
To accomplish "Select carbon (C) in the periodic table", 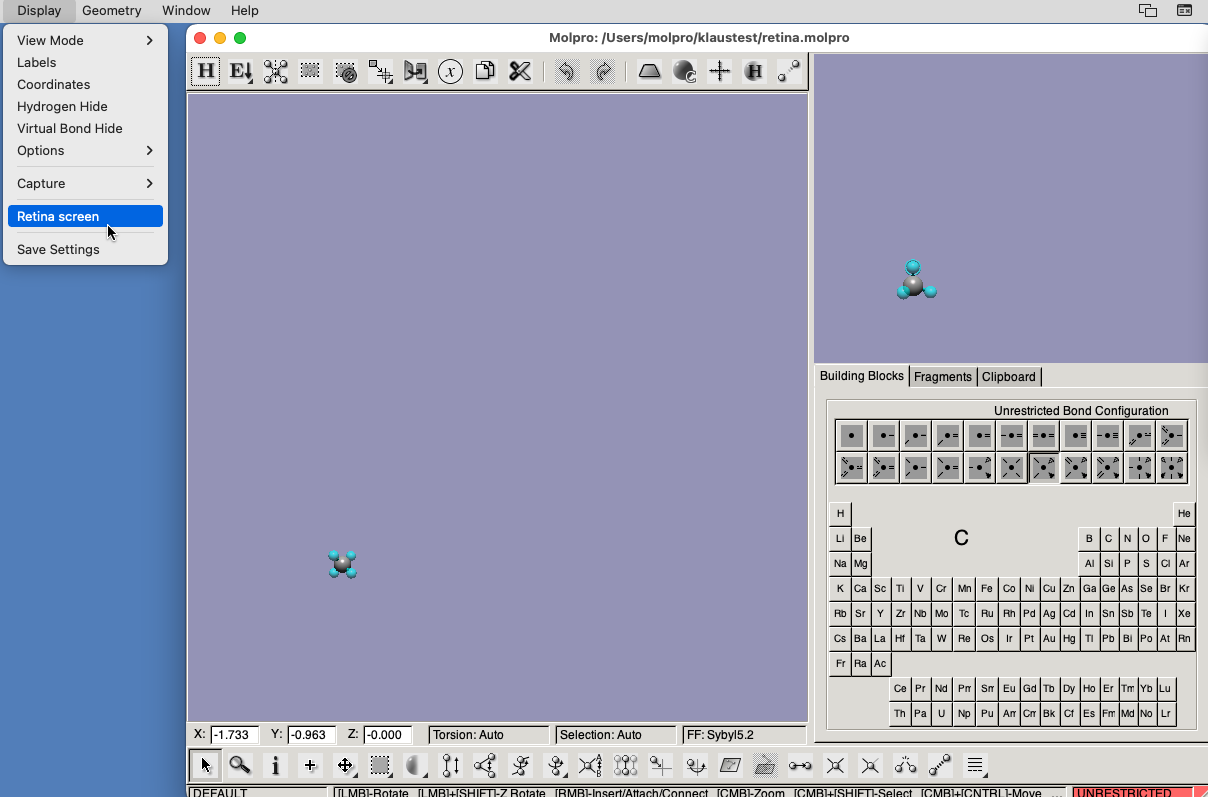I will [x=1108, y=538].
